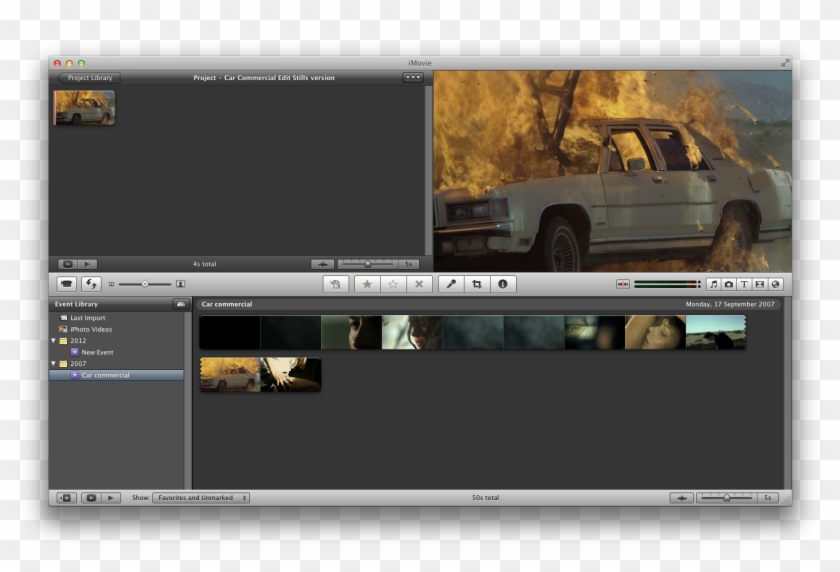Click the audio level meter in toolbar
The height and width of the screenshot is (572, 840).
tap(667, 284)
